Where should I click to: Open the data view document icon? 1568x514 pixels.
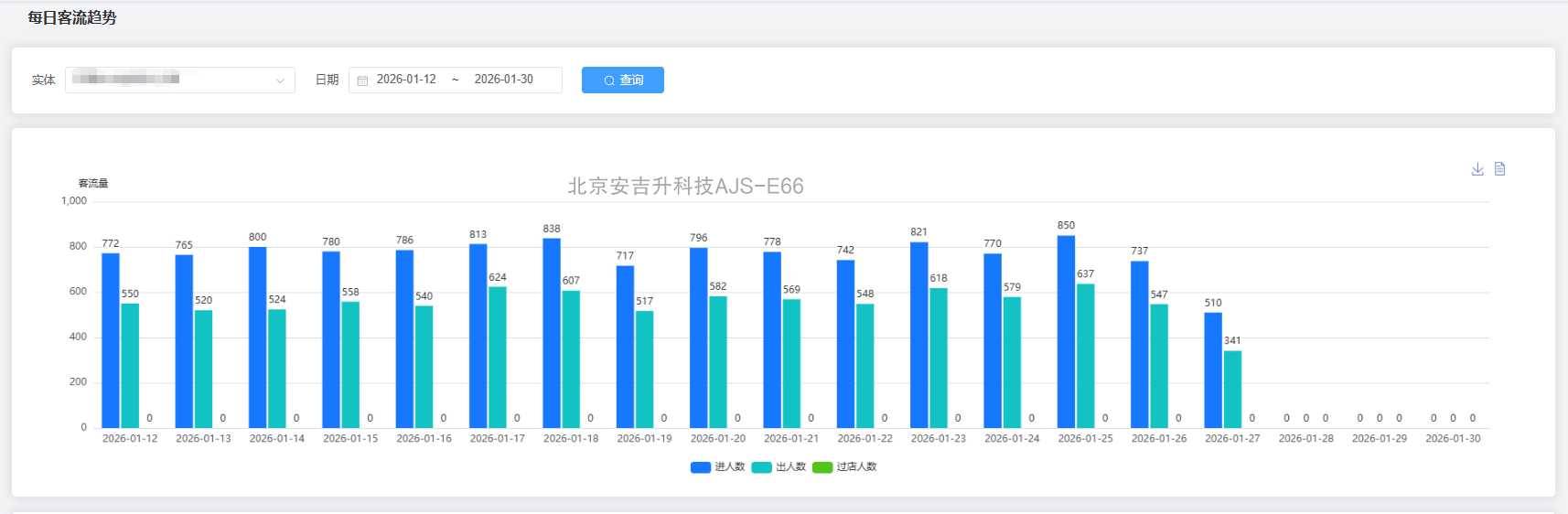(1499, 169)
